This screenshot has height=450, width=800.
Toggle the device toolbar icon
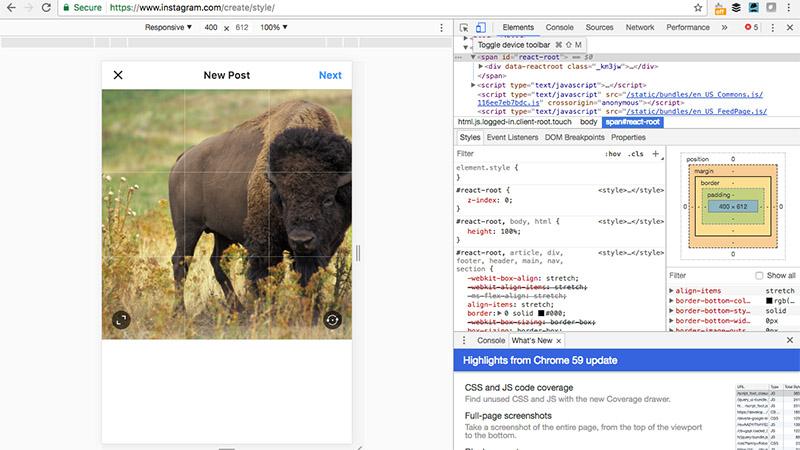click(x=481, y=28)
